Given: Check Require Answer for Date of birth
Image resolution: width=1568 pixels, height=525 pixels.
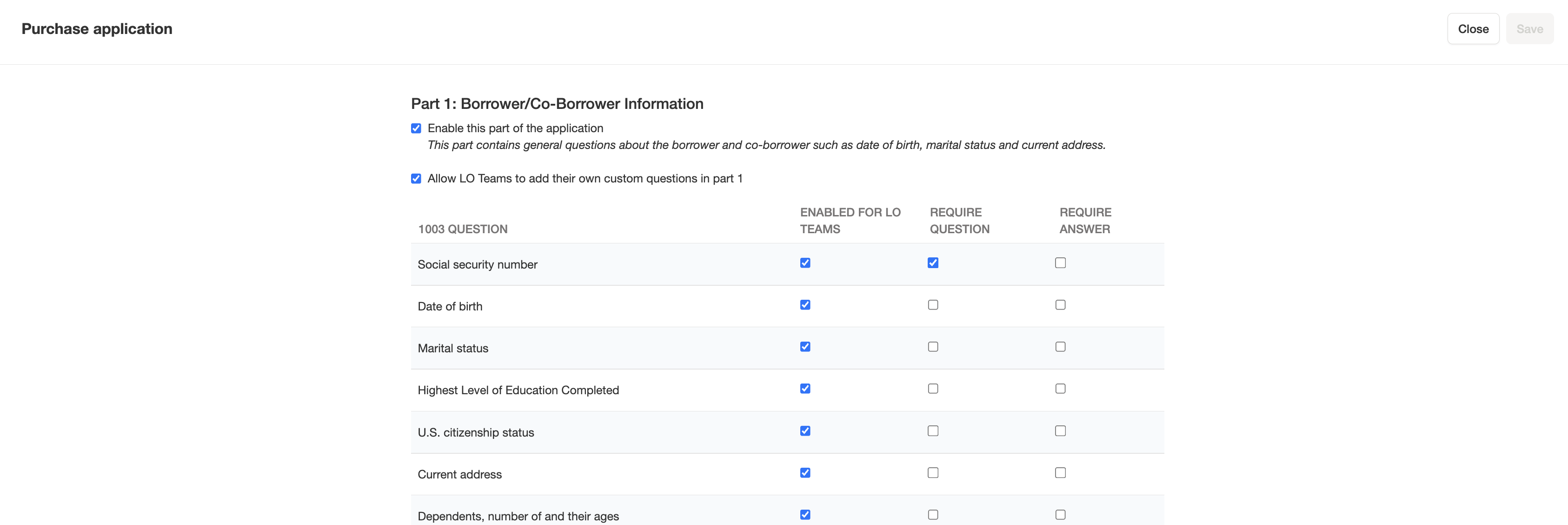Looking at the screenshot, I should (1060, 305).
